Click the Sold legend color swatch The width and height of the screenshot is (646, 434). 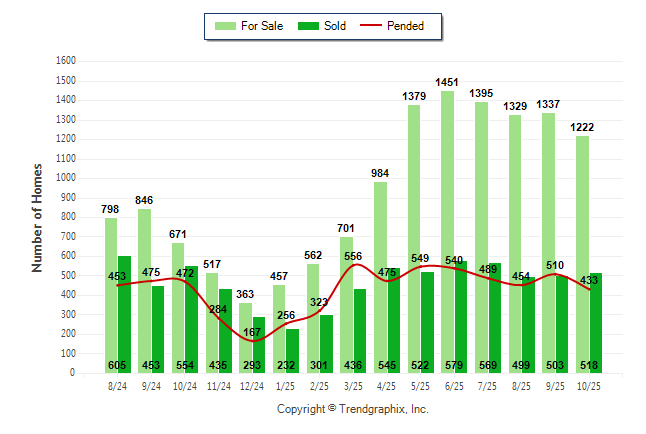[x=308, y=26]
